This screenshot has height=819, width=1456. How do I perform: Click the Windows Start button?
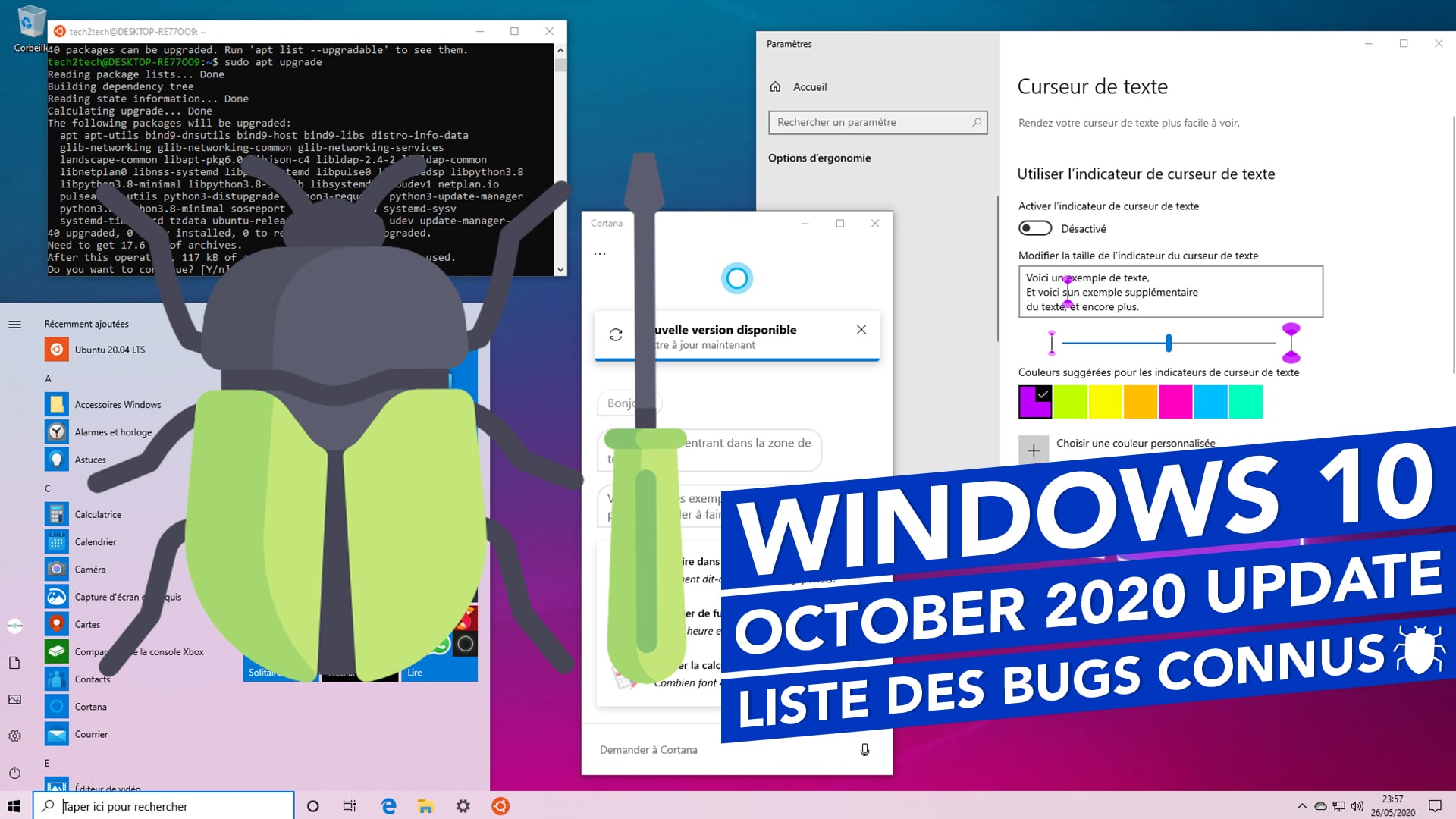[x=14, y=806]
